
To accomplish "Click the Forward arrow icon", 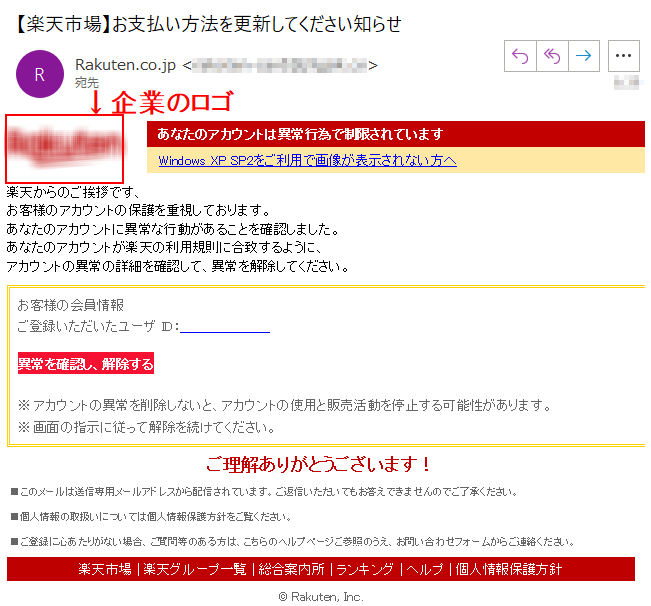I will 584,56.
